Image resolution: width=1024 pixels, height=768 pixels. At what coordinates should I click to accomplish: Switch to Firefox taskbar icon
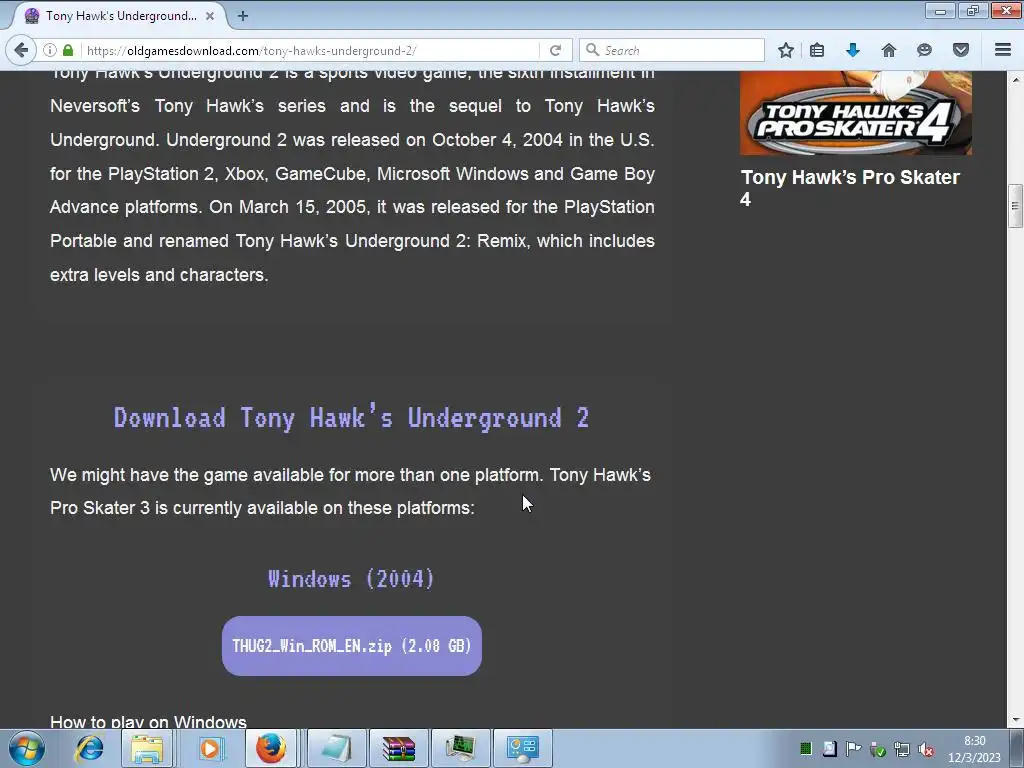point(272,748)
